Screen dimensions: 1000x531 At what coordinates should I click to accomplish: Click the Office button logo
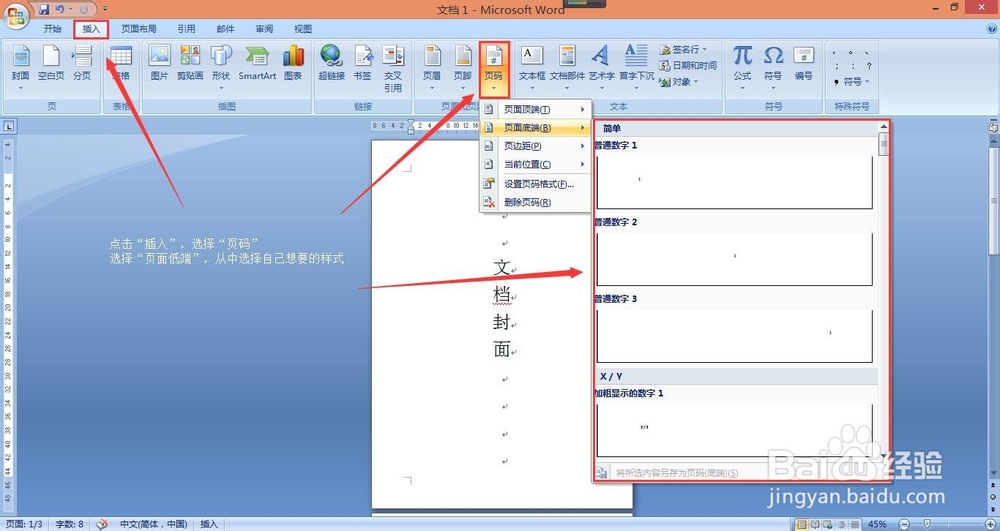[x=17, y=15]
